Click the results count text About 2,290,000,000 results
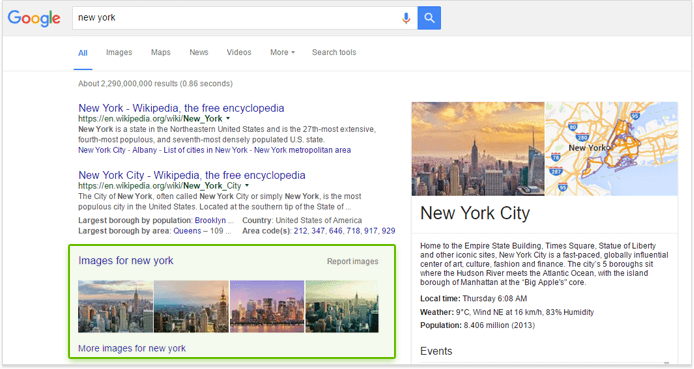 pyautogui.click(x=128, y=84)
